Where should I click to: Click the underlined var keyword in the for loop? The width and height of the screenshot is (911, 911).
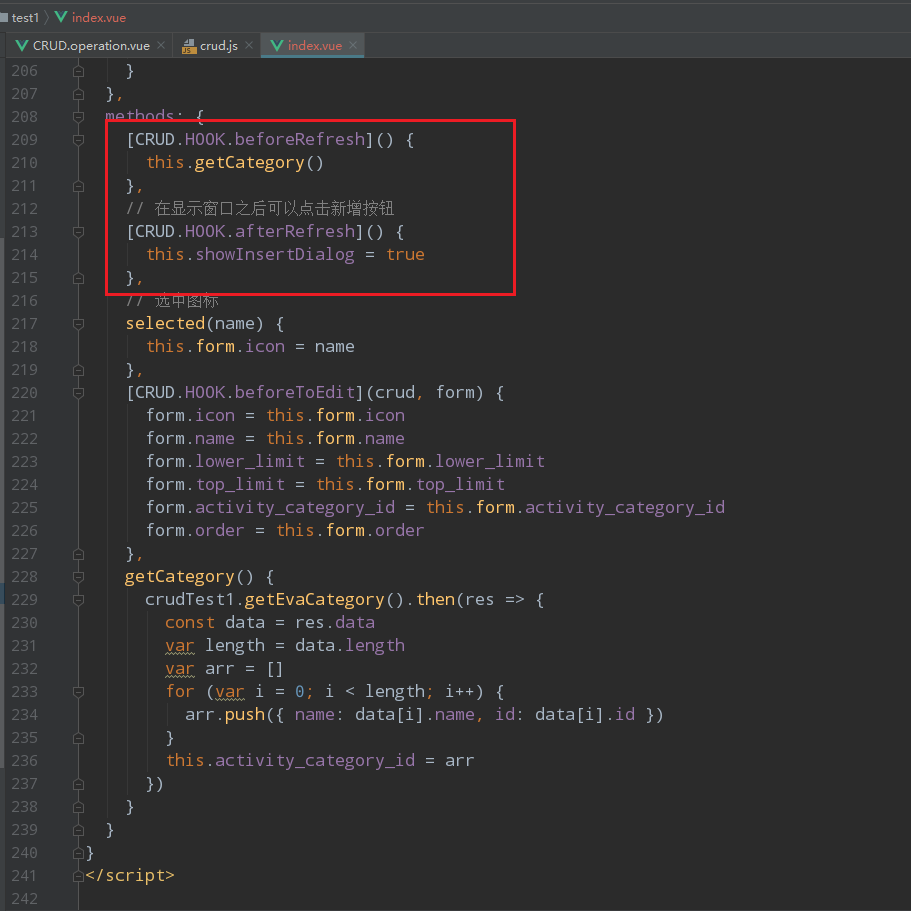click(x=229, y=692)
